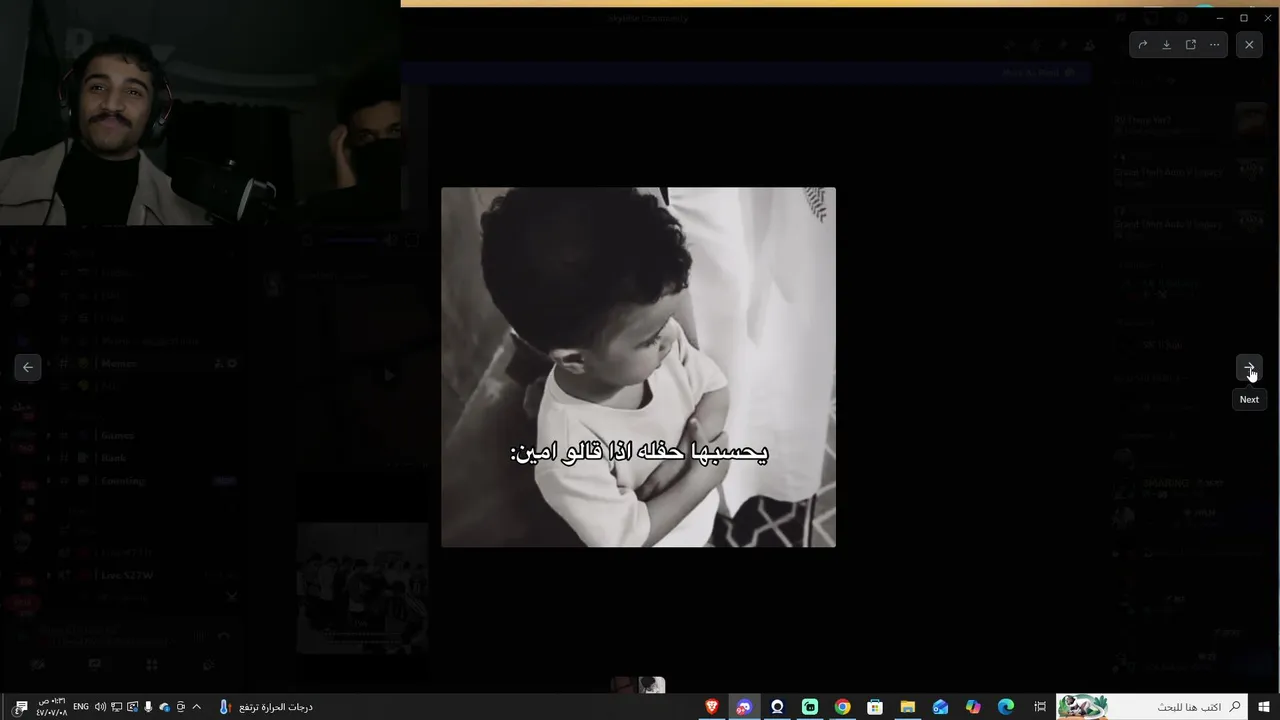This screenshot has width=1280, height=720.
Task: Click the Next image arrow
Action: (x=1249, y=368)
